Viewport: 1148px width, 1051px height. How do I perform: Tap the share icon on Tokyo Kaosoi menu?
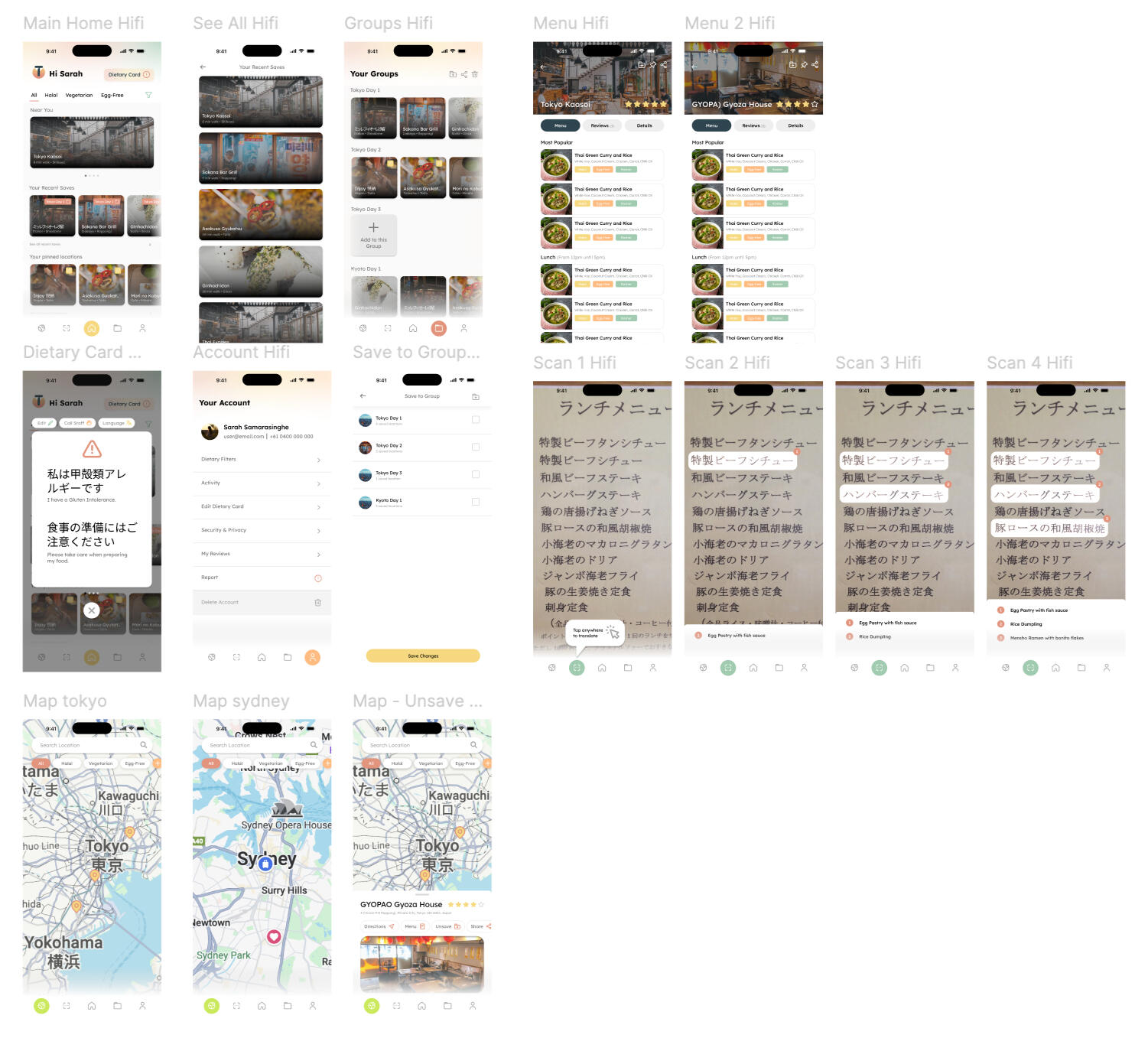click(664, 65)
